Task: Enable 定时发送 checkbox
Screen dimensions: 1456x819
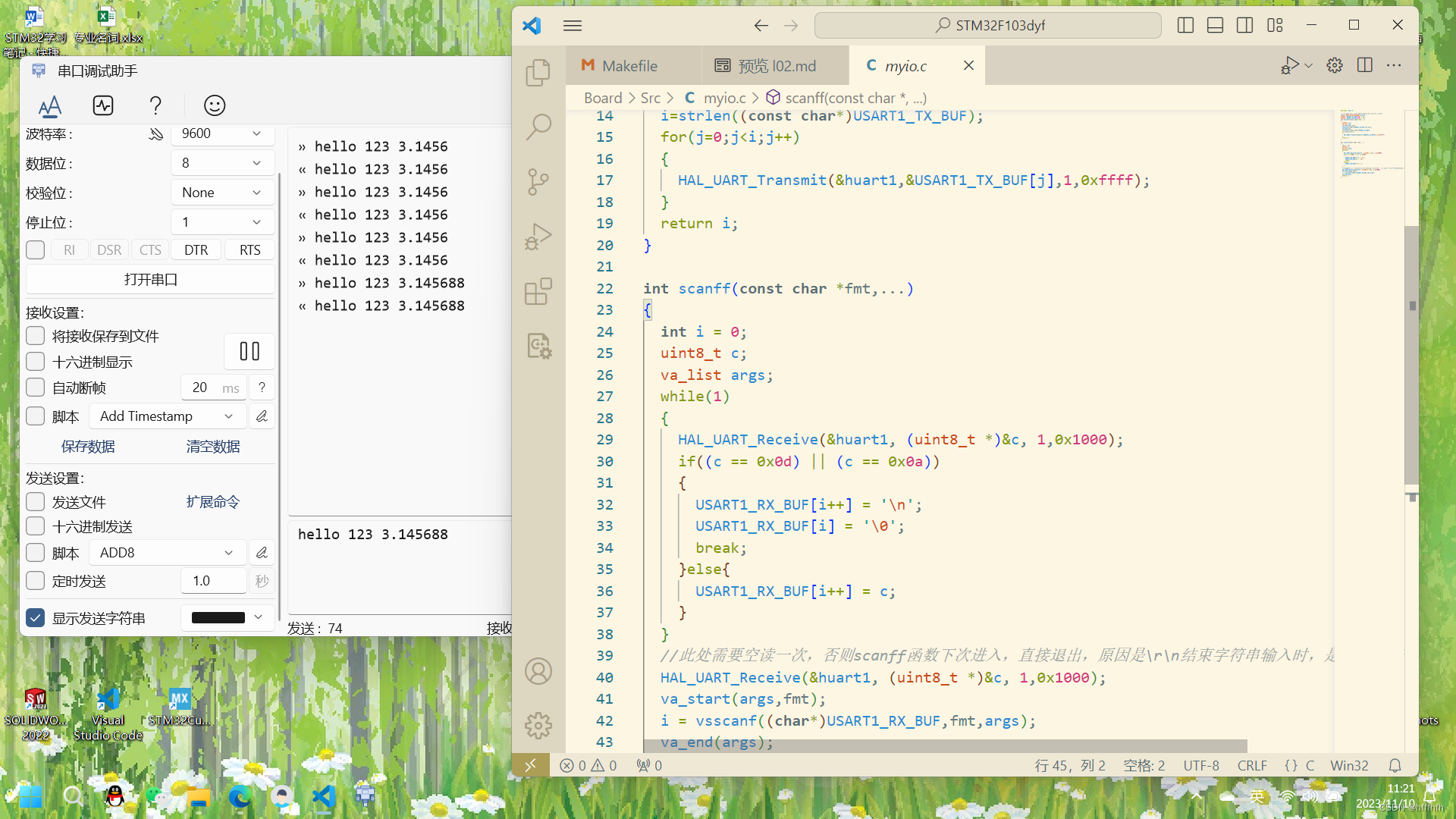Action: pos(36,581)
